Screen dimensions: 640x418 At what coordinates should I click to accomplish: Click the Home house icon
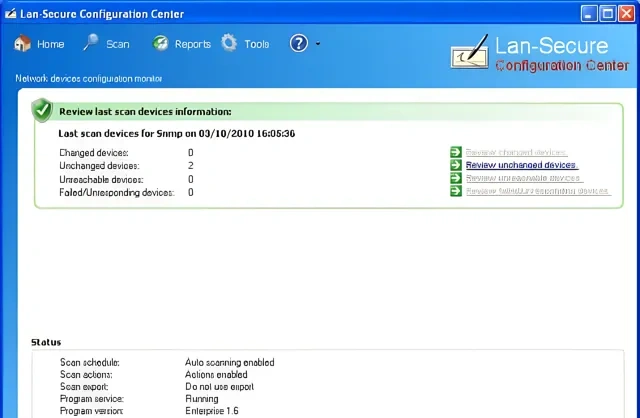coord(22,43)
